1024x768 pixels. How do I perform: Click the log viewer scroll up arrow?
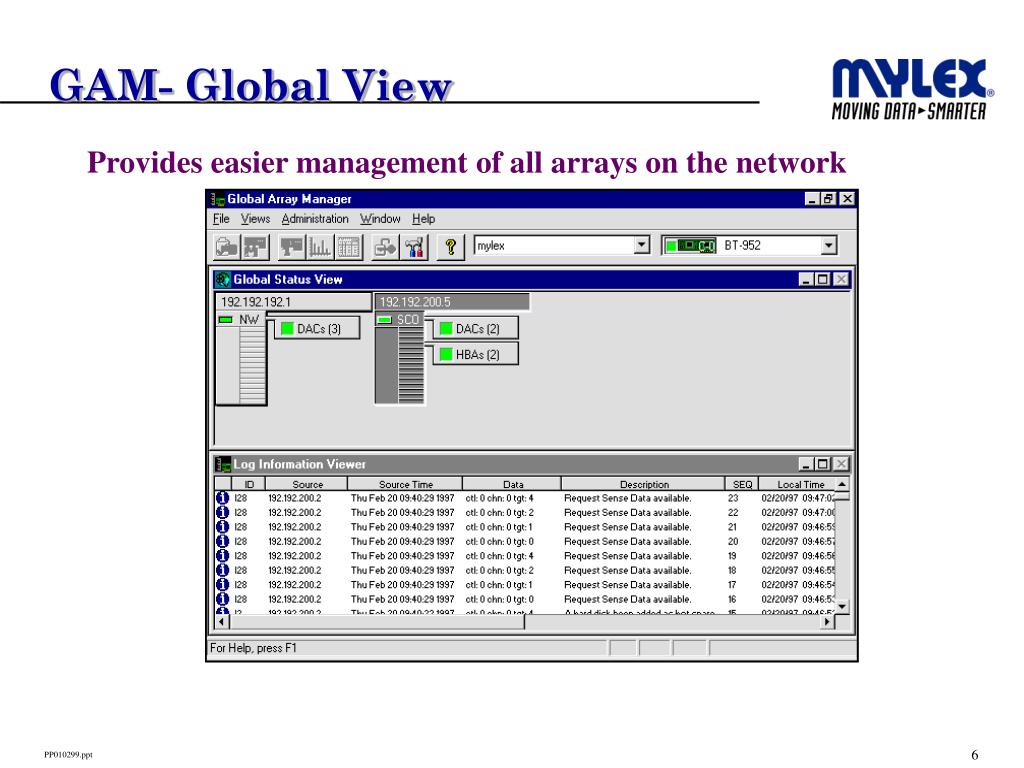click(842, 484)
